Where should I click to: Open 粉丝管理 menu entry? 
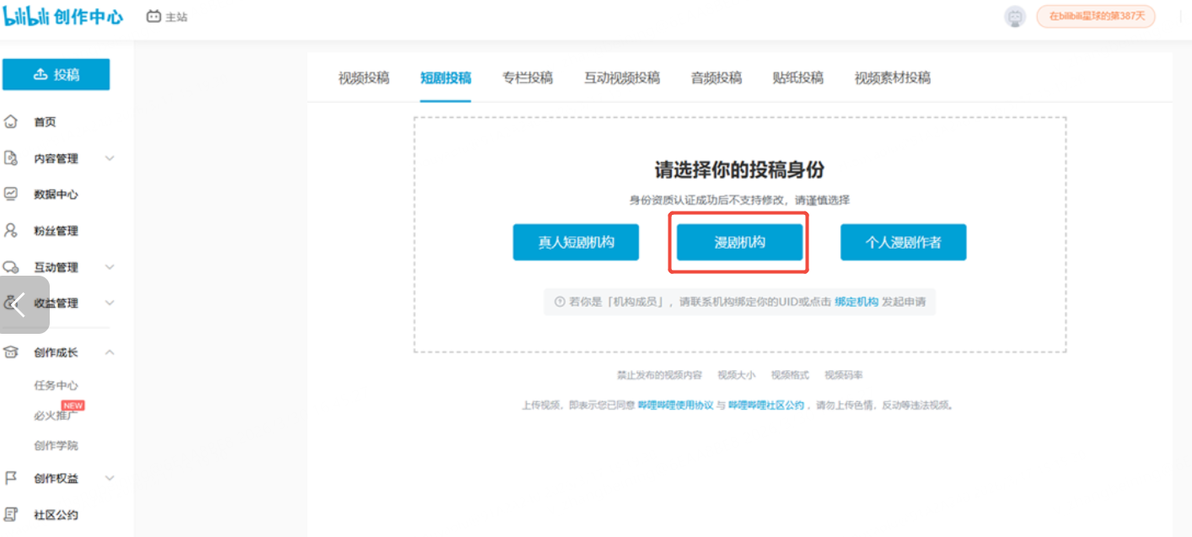[x=55, y=231]
